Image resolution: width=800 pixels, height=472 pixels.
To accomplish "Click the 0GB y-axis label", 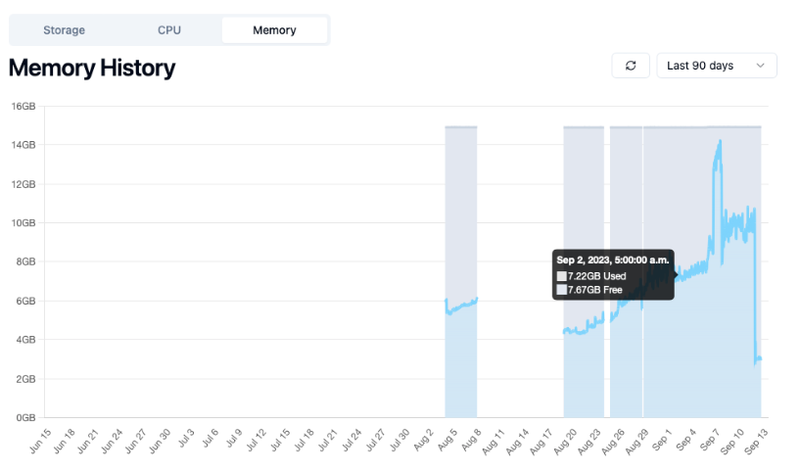I will (25, 417).
